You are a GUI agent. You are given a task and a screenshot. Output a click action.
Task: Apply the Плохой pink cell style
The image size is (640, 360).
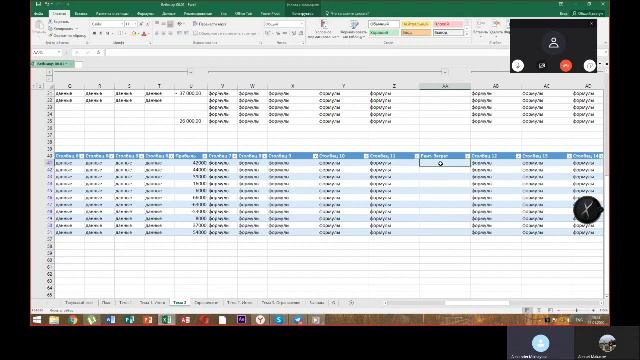pos(448,24)
